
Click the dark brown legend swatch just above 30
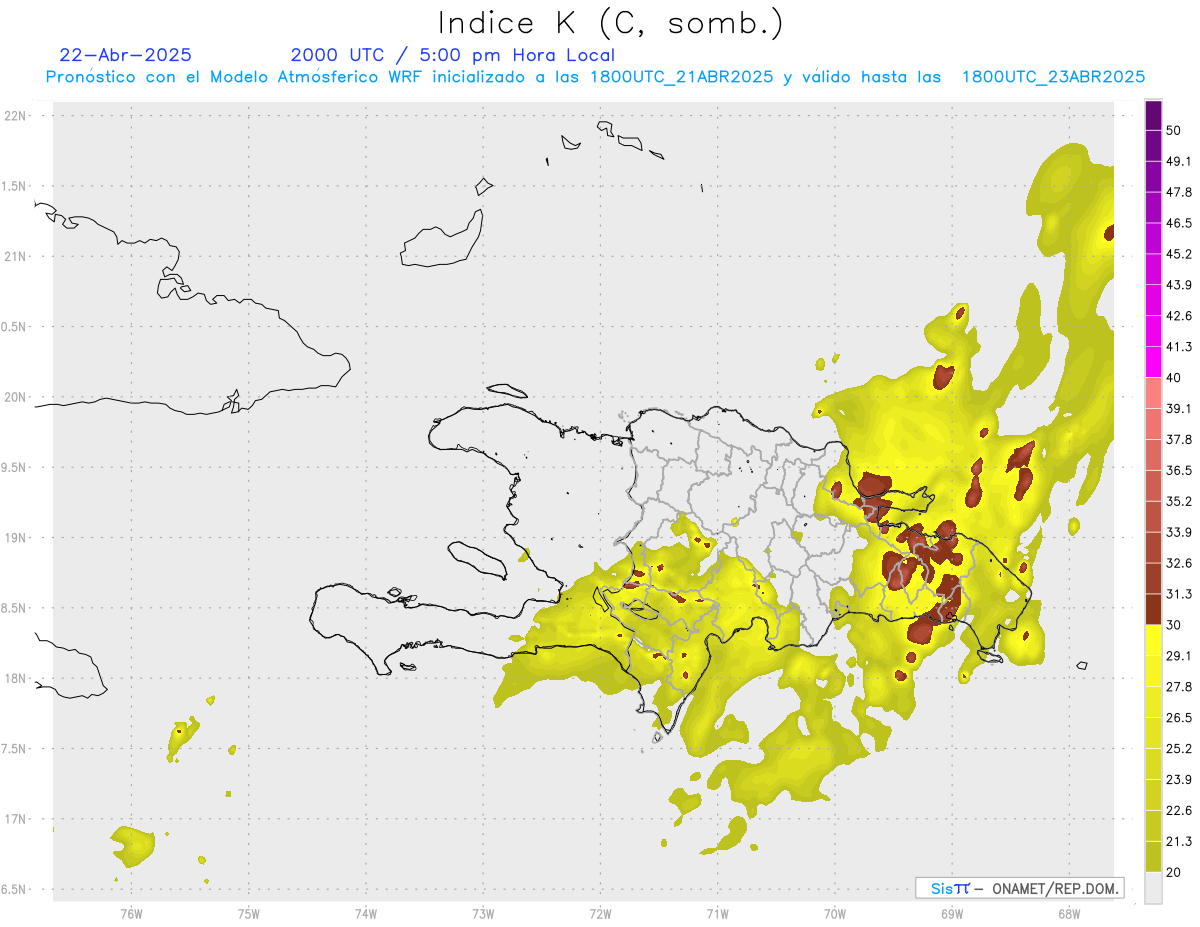[x=1153, y=609]
